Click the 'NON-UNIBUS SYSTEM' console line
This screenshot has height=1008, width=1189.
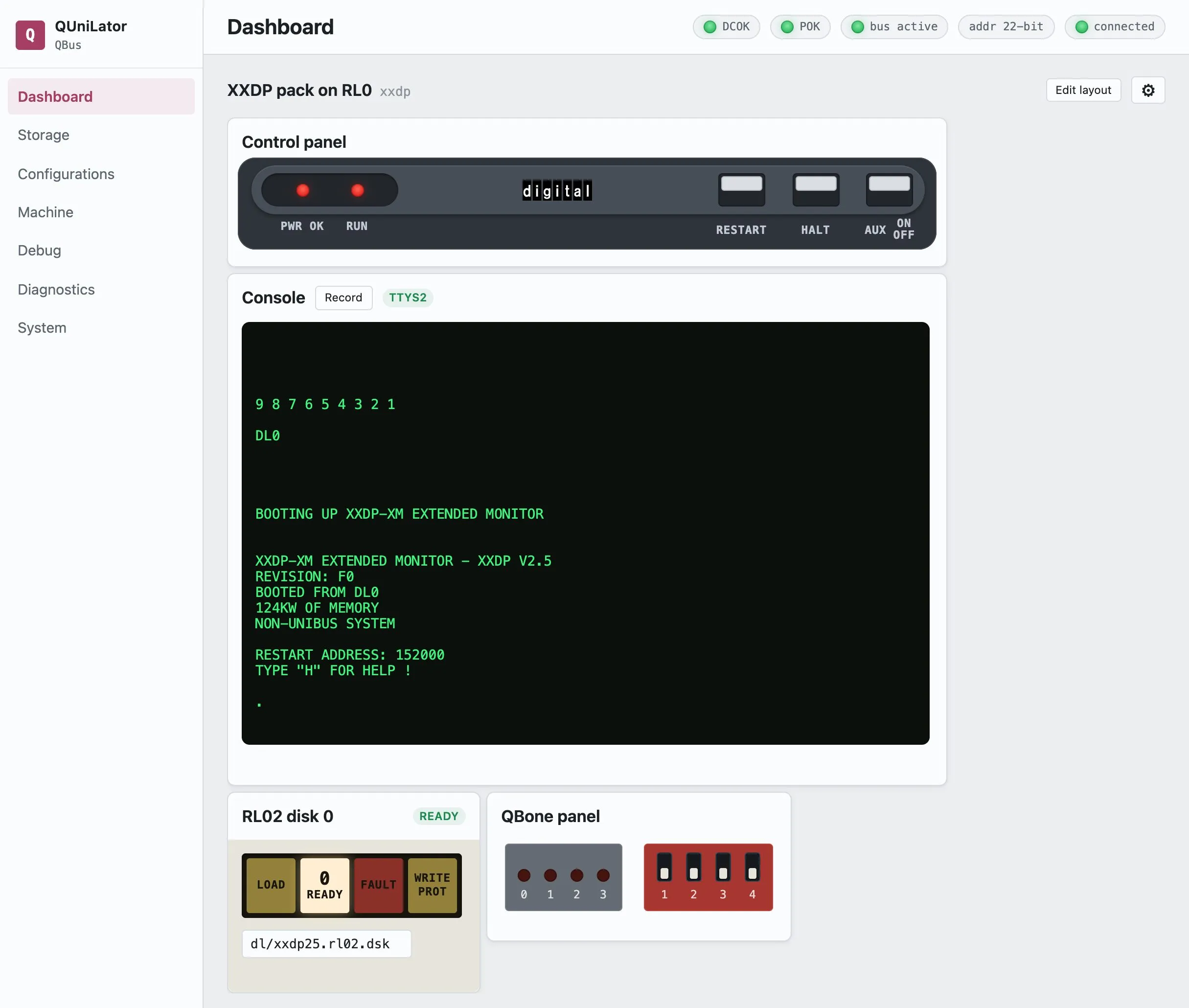325,623
